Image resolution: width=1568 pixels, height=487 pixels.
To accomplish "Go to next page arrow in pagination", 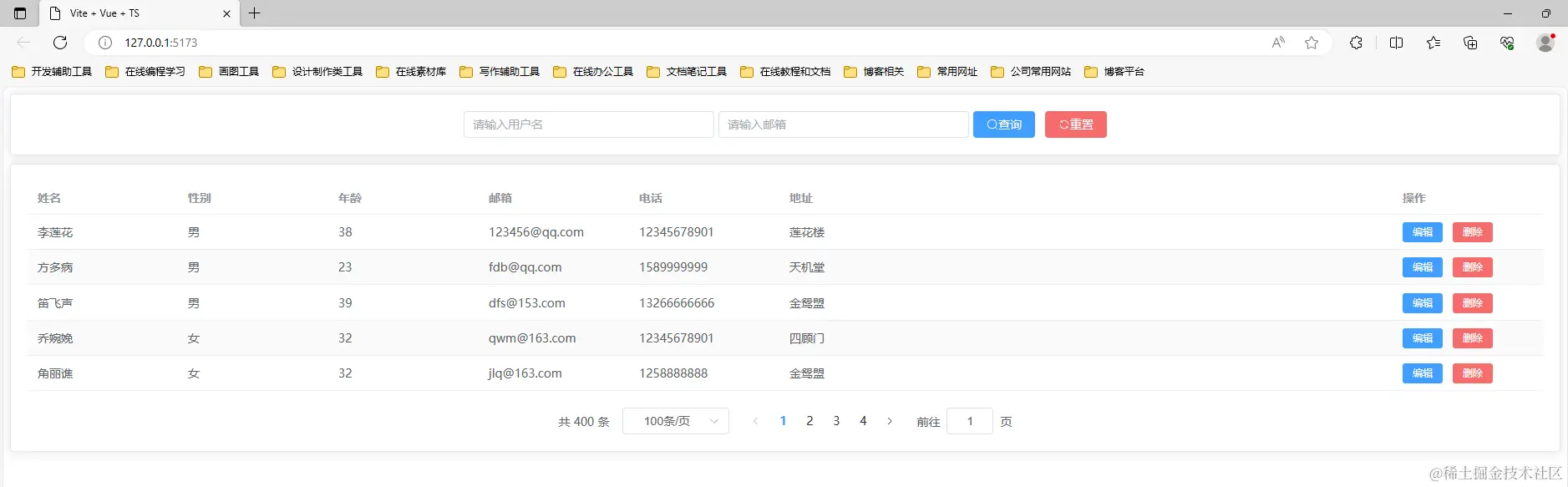I will point(890,421).
